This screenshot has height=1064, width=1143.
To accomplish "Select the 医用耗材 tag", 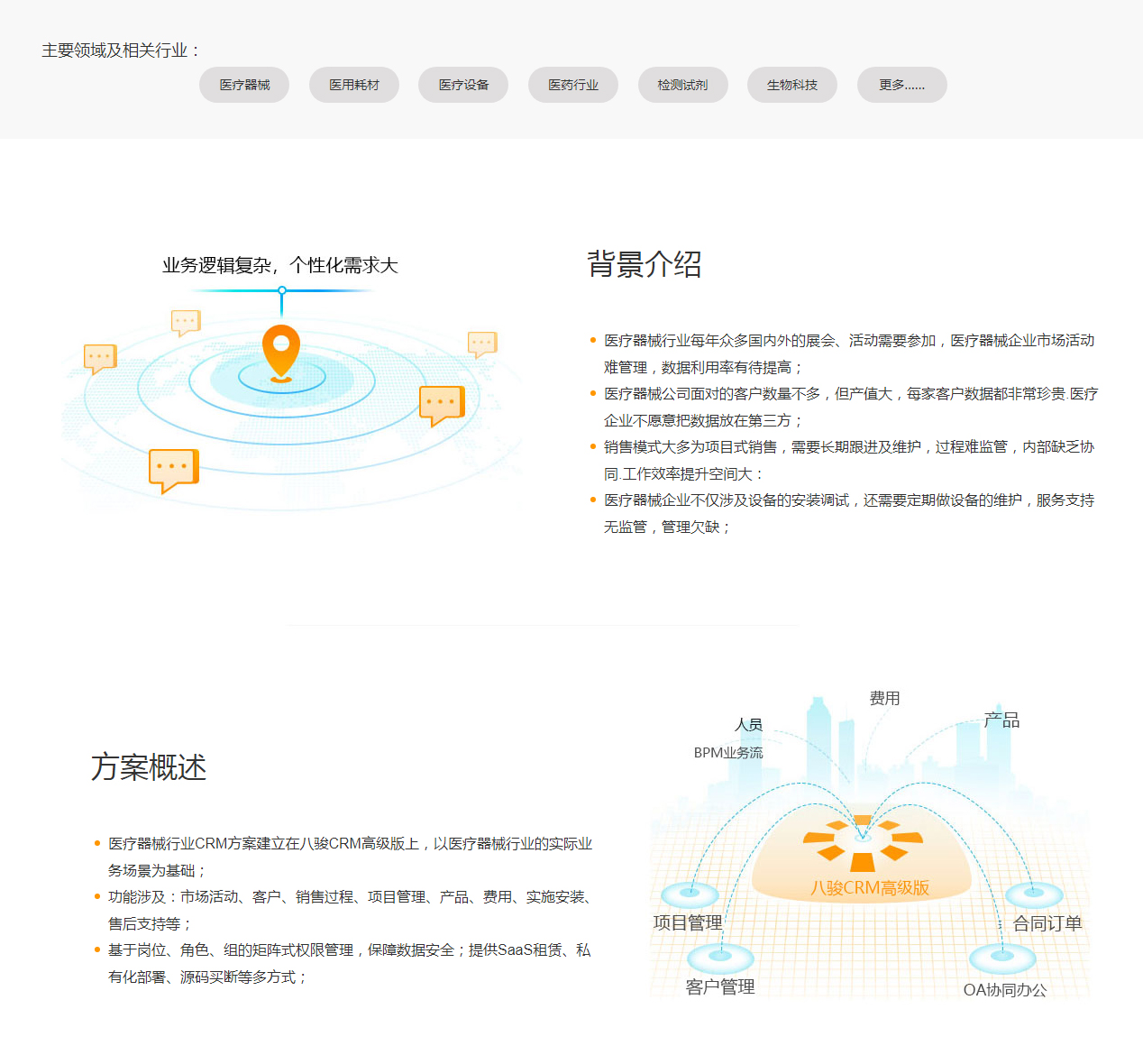I will [354, 85].
